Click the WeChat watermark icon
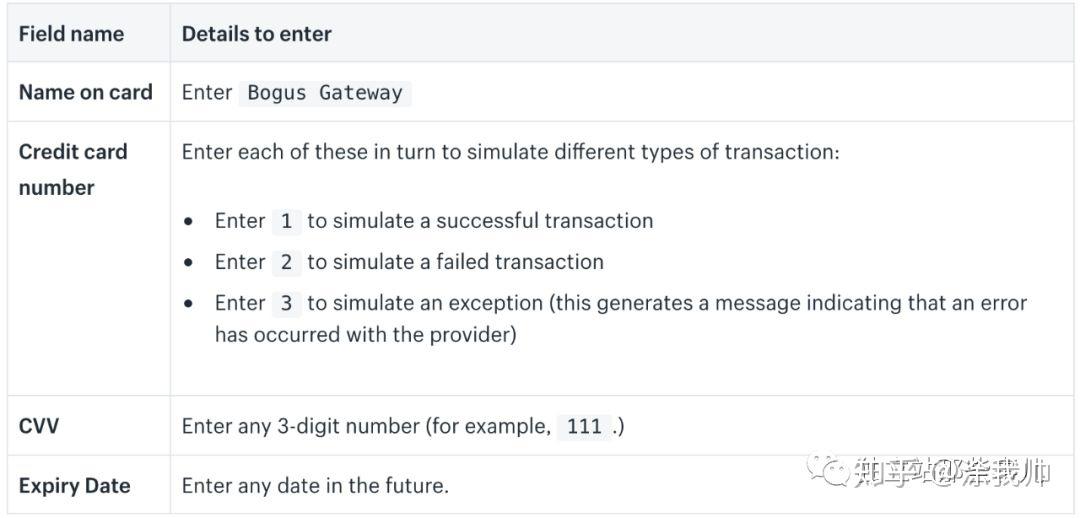The width and height of the screenshot is (1080, 518). [x=829, y=470]
